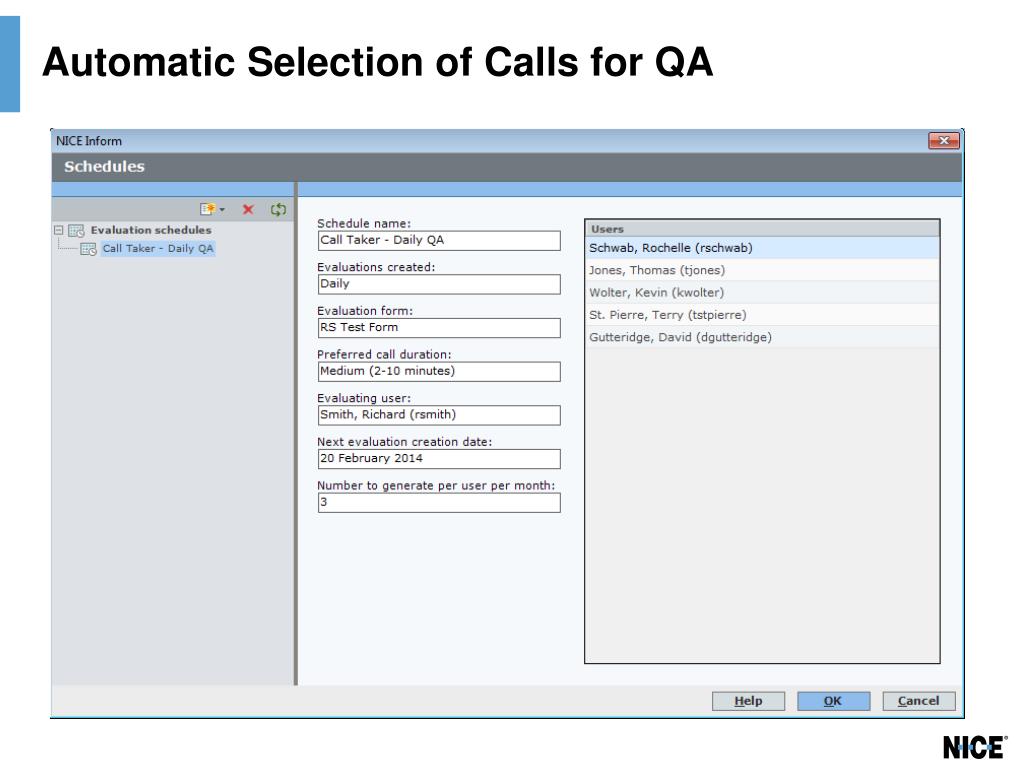Delete schedule with red X icon

click(x=248, y=209)
